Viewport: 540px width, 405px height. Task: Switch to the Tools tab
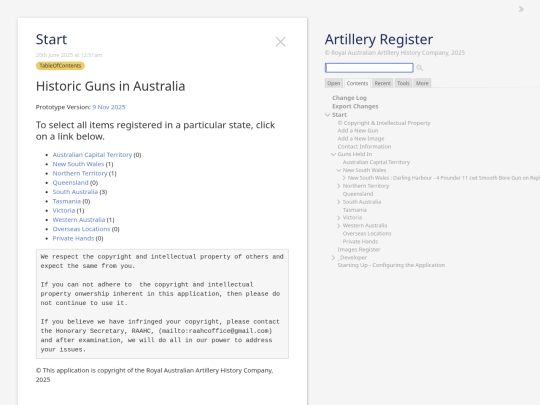click(x=403, y=83)
